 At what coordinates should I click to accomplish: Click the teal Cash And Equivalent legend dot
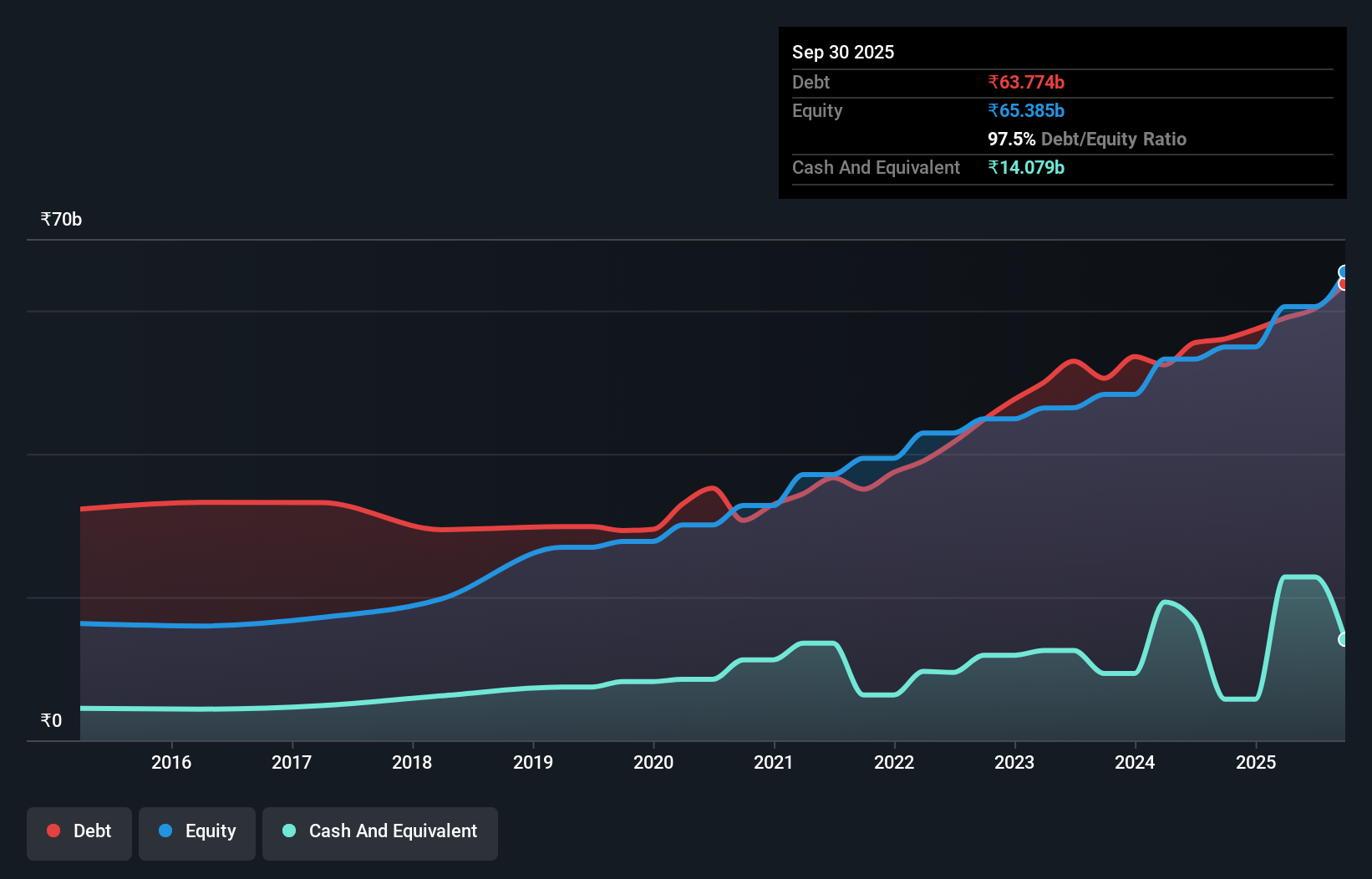click(x=287, y=831)
